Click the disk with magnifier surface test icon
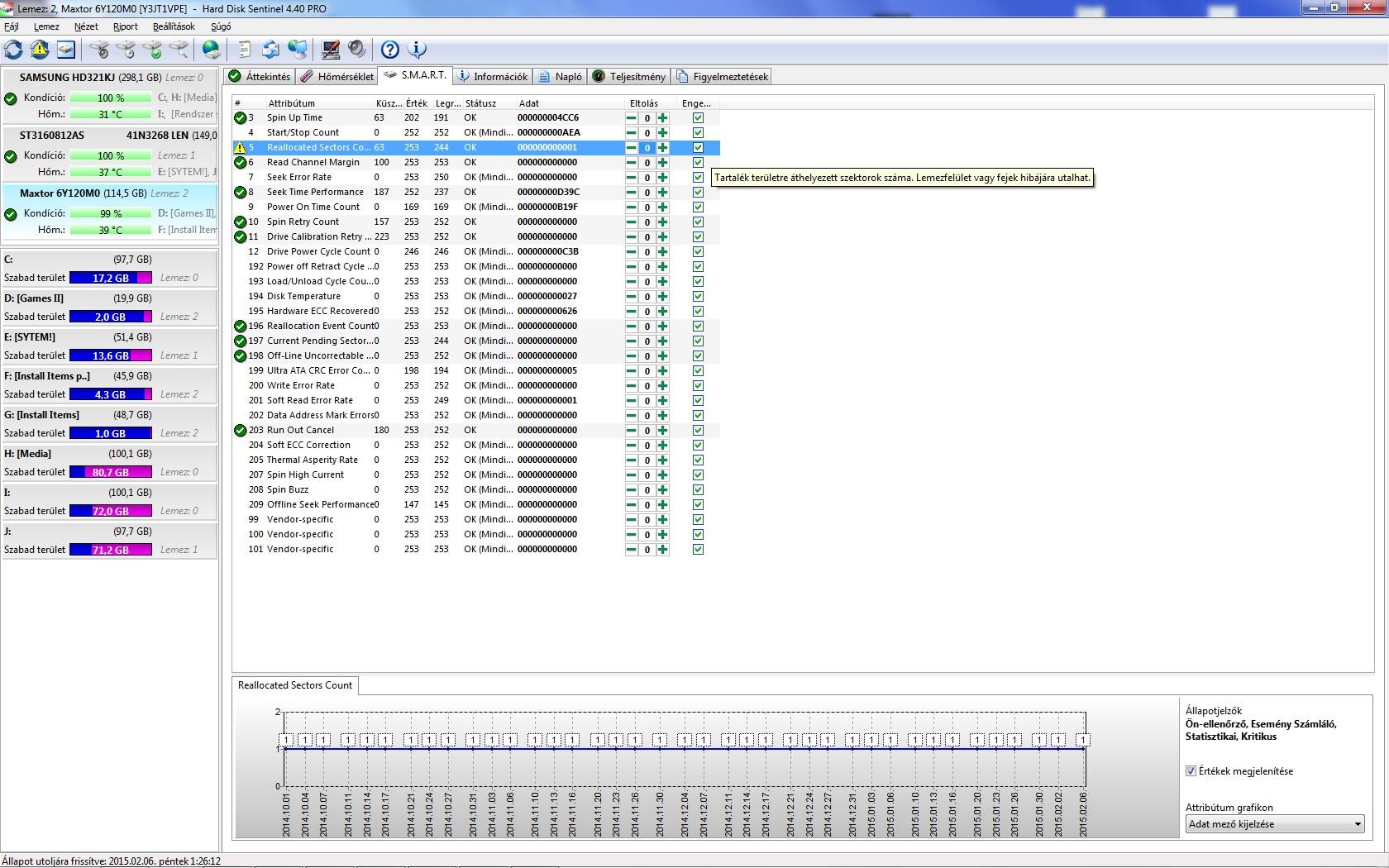The width and height of the screenshot is (1389, 868). click(179, 50)
